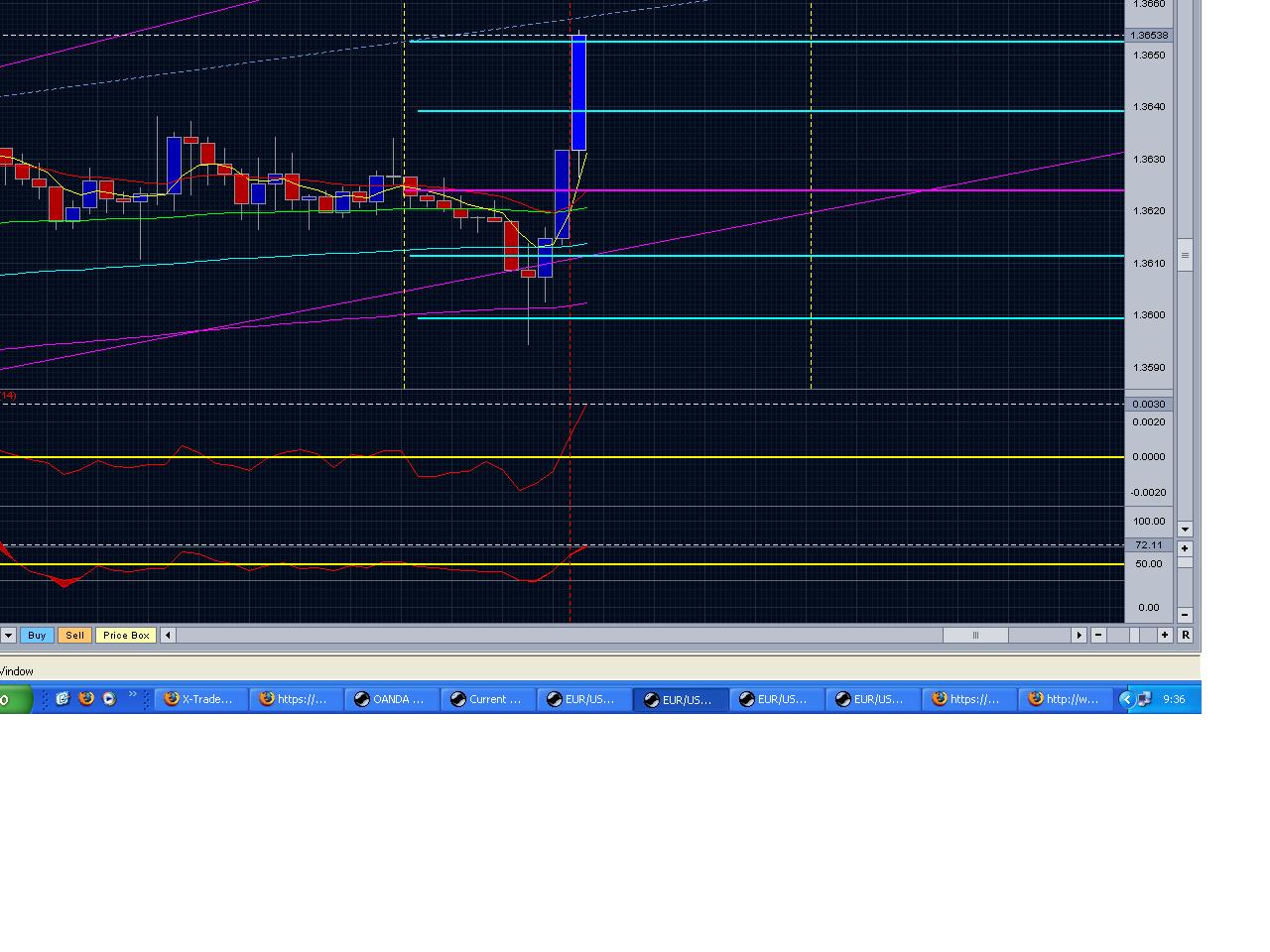Click indicator value label 0.0030
1270x952 pixels.
click(x=1150, y=404)
